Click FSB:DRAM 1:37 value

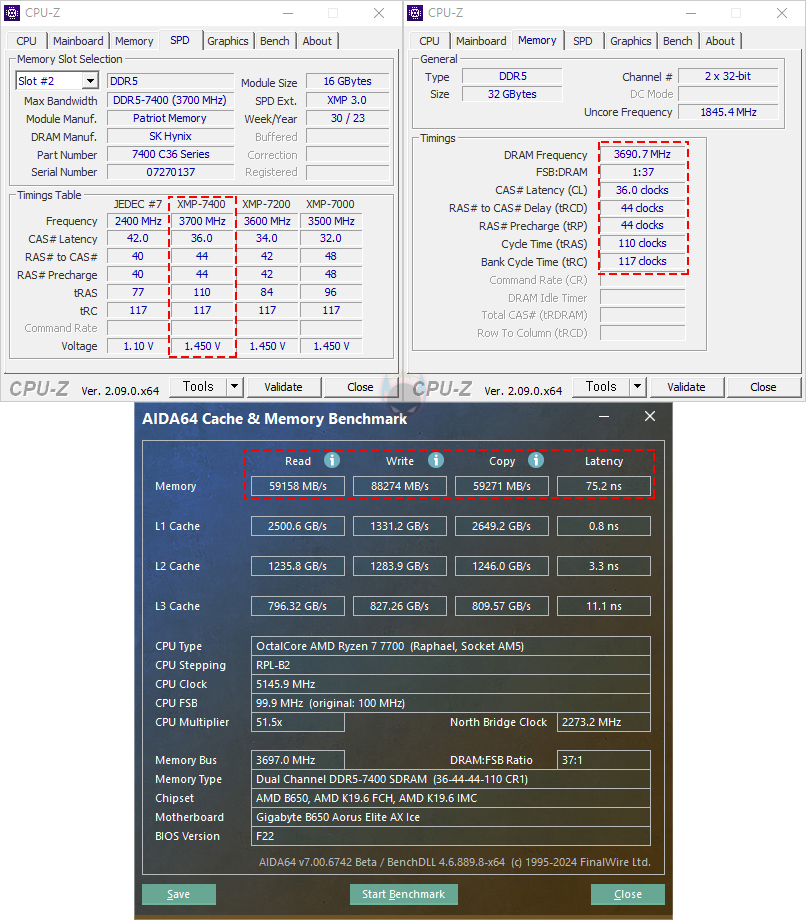(642, 172)
